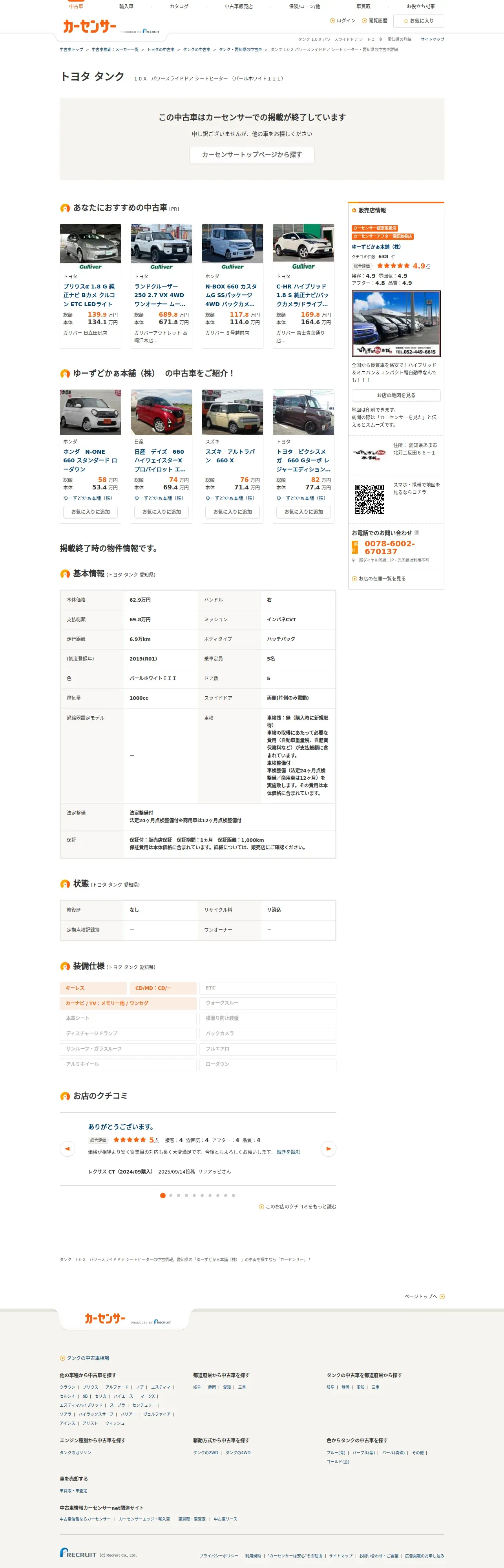Open the N-BOX 660 カスタム listing title
504x1568 pixels.
pyautogui.click(x=232, y=295)
